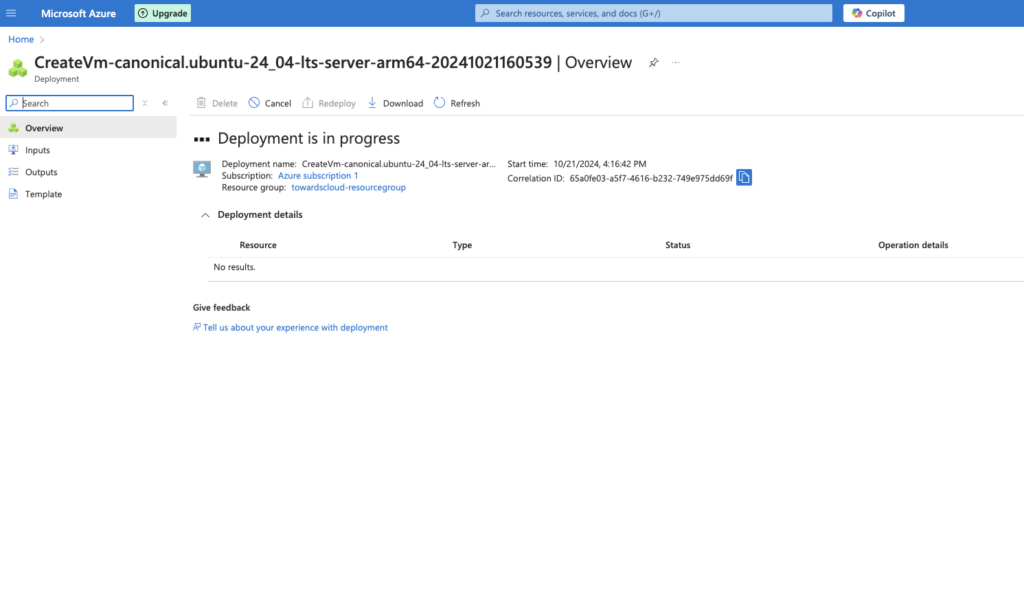Open the Inputs menu item
Screen dimensions: 1024x600
[88, 150]
